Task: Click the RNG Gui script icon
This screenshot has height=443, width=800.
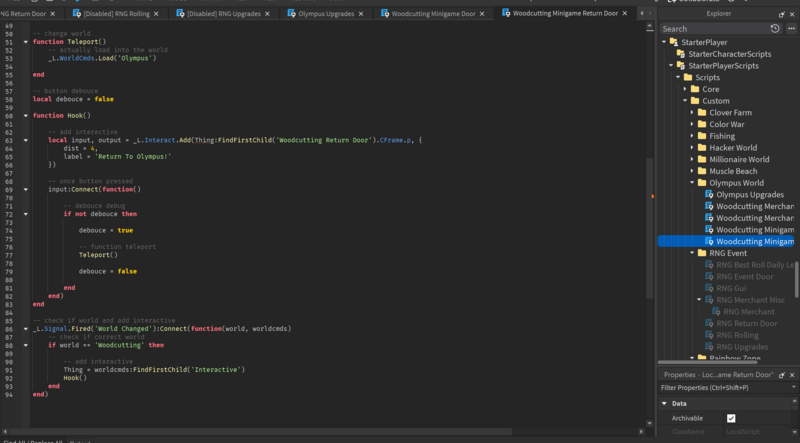Action: (x=708, y=288)
